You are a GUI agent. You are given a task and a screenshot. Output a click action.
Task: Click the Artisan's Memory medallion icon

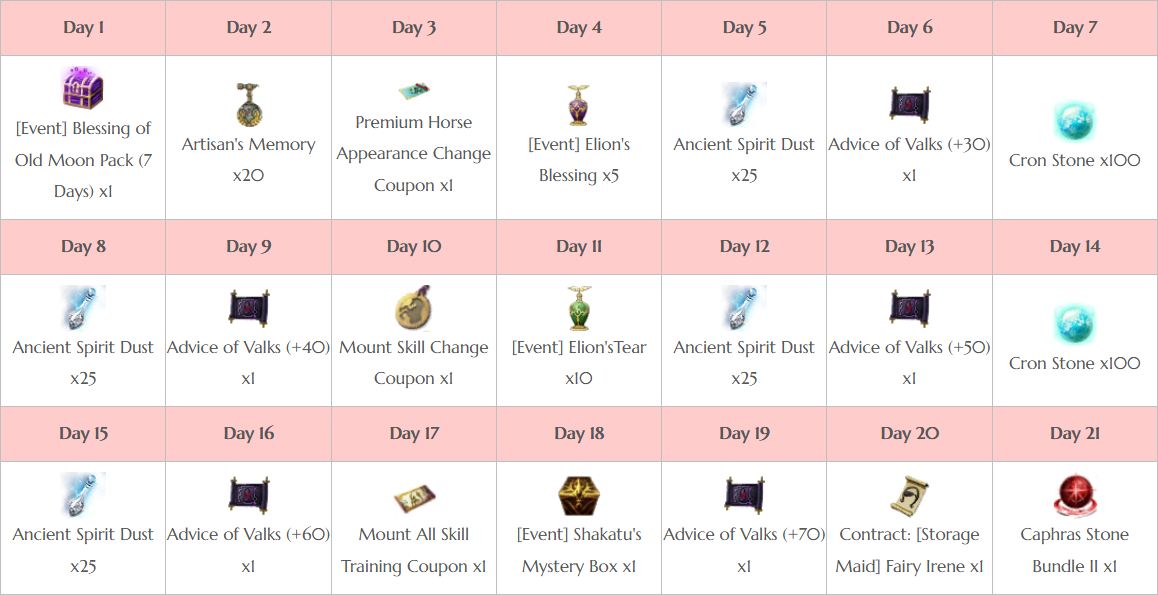[248, 104]
